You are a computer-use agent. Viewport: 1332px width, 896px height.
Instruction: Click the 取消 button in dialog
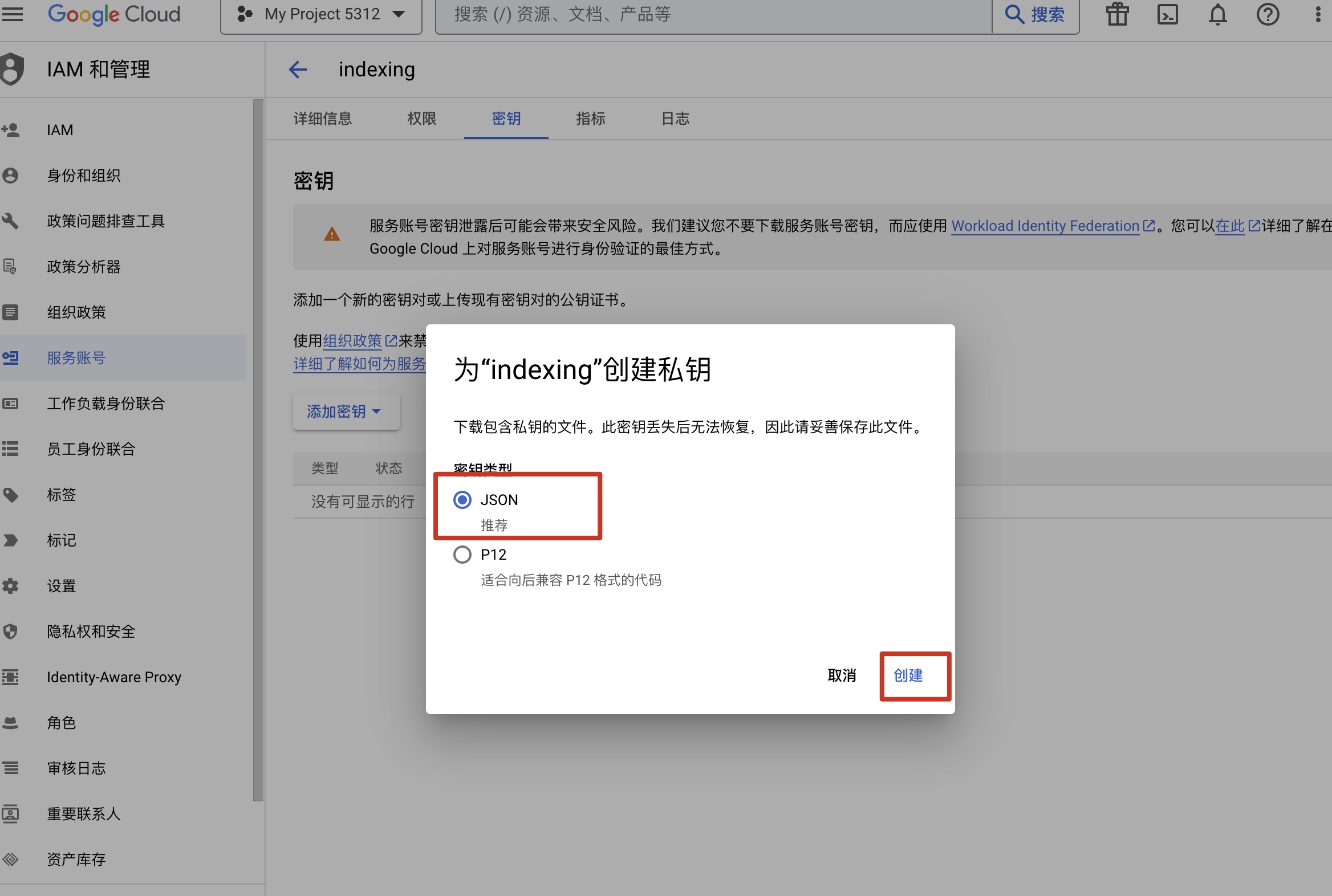tap(842, 675)
